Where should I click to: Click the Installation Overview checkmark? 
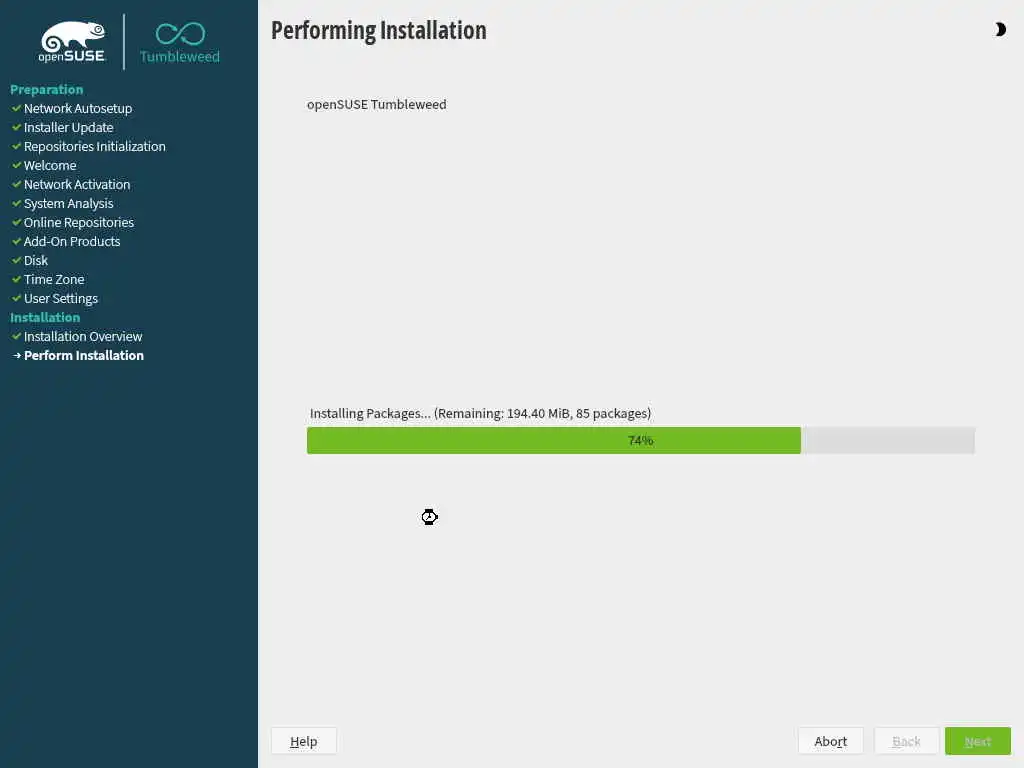[x=16, y=336]
